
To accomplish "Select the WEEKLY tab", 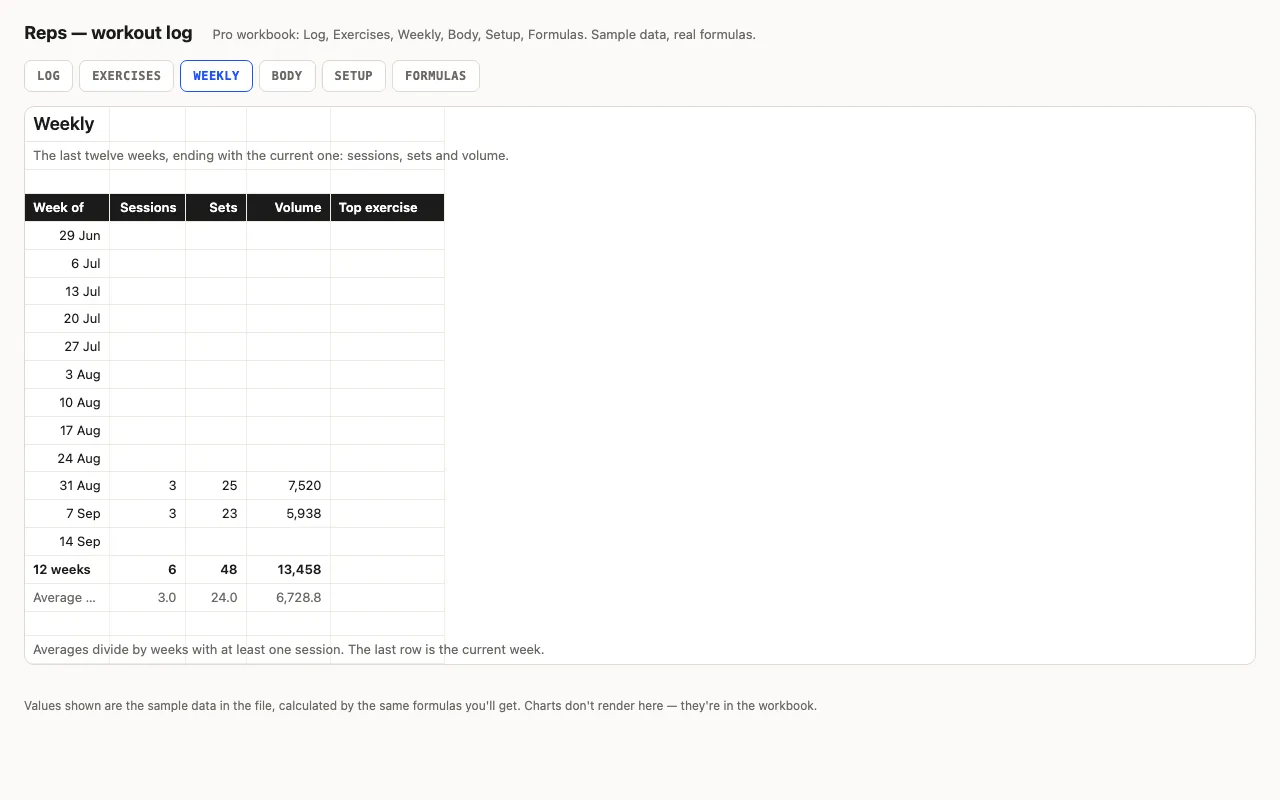I will [x=216, y=76].
